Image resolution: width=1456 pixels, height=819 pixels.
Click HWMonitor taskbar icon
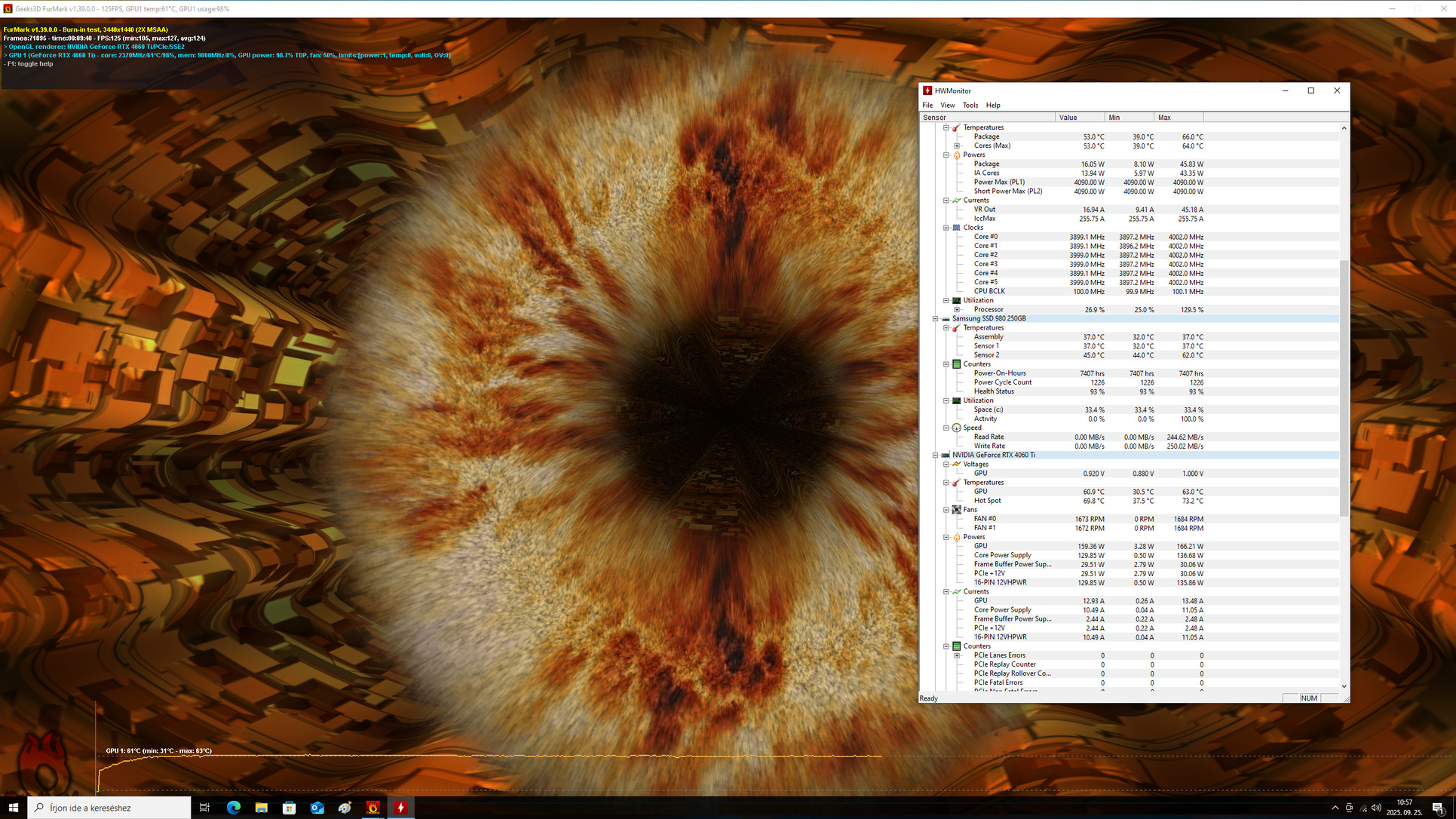(x=400, y=808)
